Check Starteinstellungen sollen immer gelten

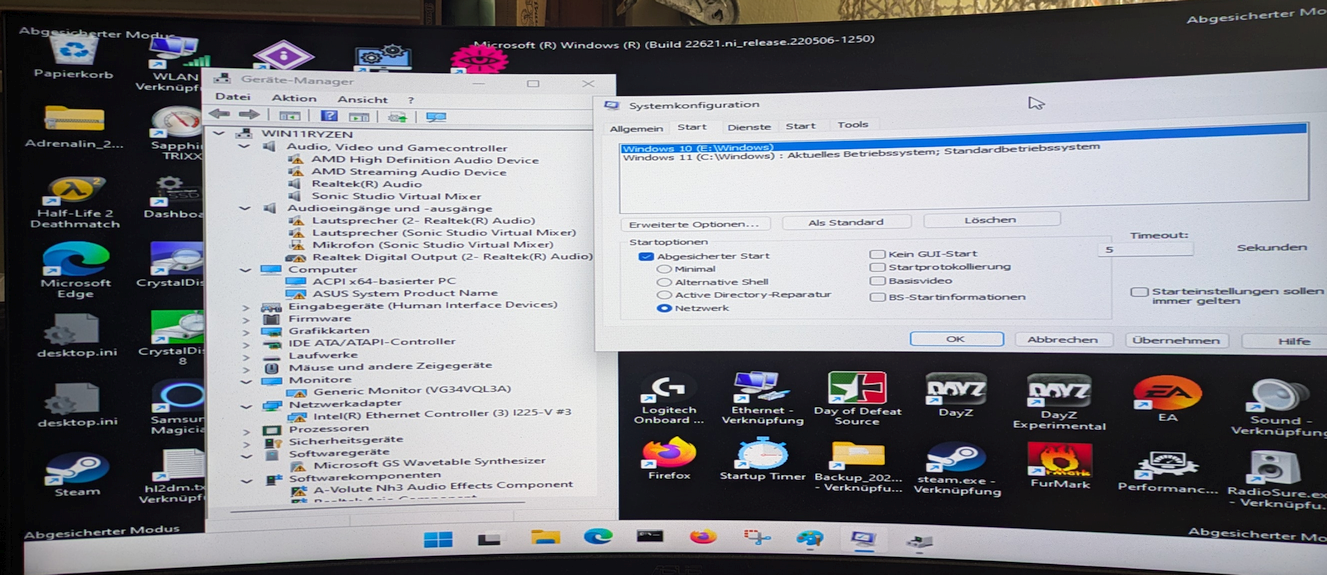[x=1138, y=292]
